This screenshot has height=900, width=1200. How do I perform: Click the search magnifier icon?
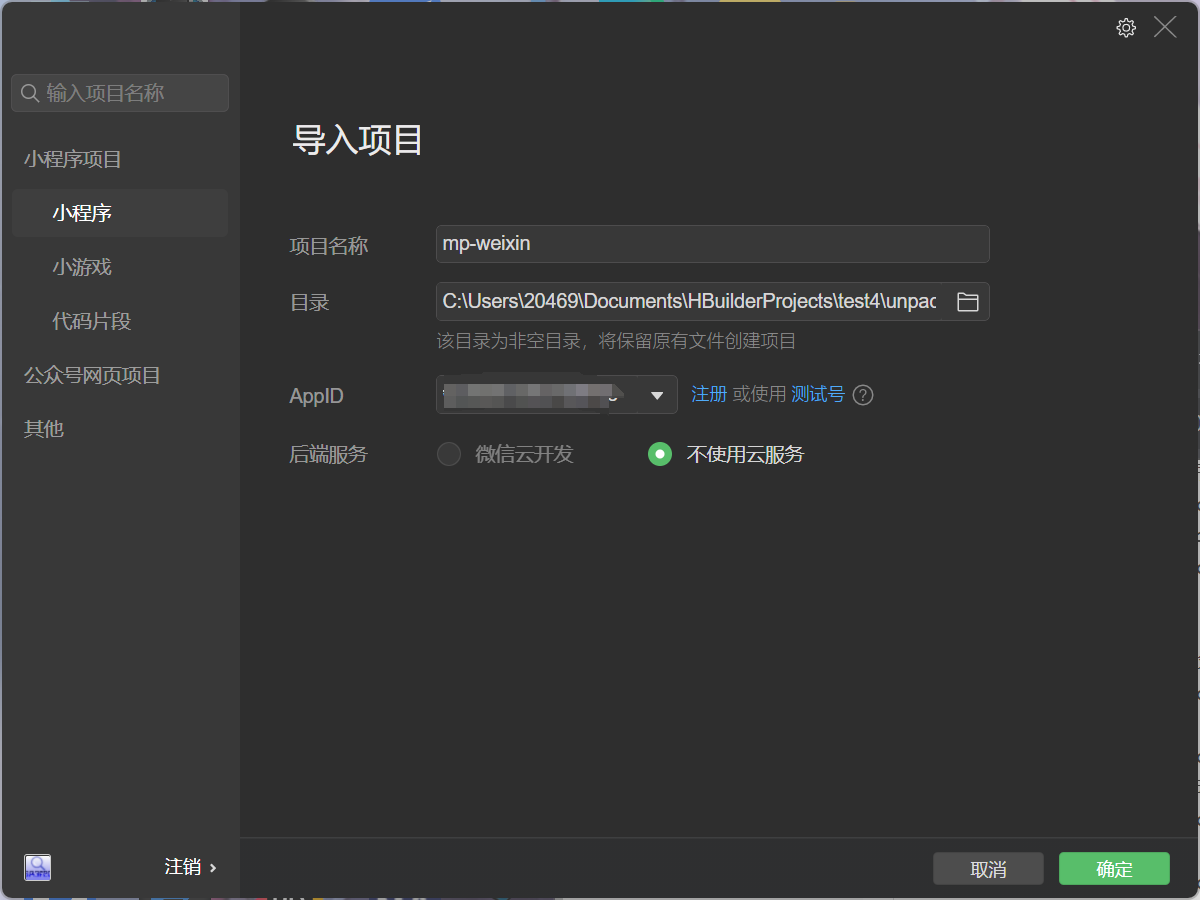tap(30, 93)
